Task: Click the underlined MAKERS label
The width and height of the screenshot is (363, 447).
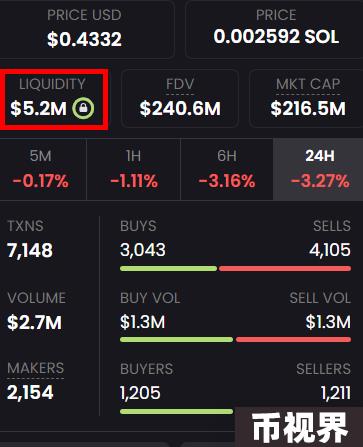Action: tap(35, 368)
